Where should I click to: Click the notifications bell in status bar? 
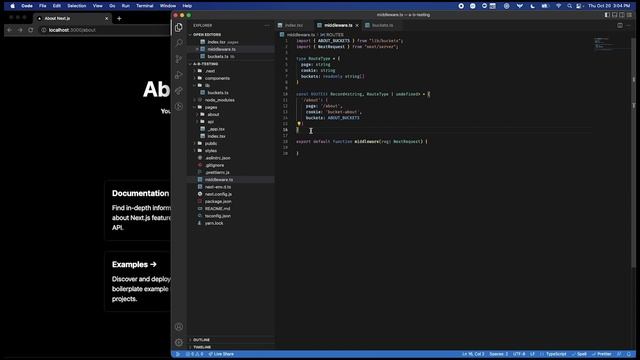[629, 354]
